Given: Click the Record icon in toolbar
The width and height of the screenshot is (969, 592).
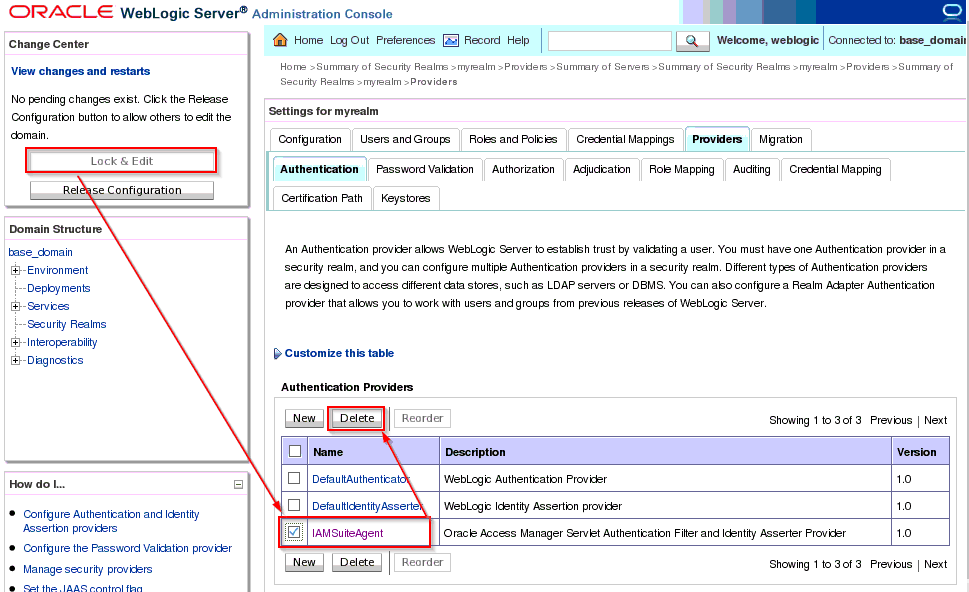Looking at the screenshot, I should (x=451, y=41).
